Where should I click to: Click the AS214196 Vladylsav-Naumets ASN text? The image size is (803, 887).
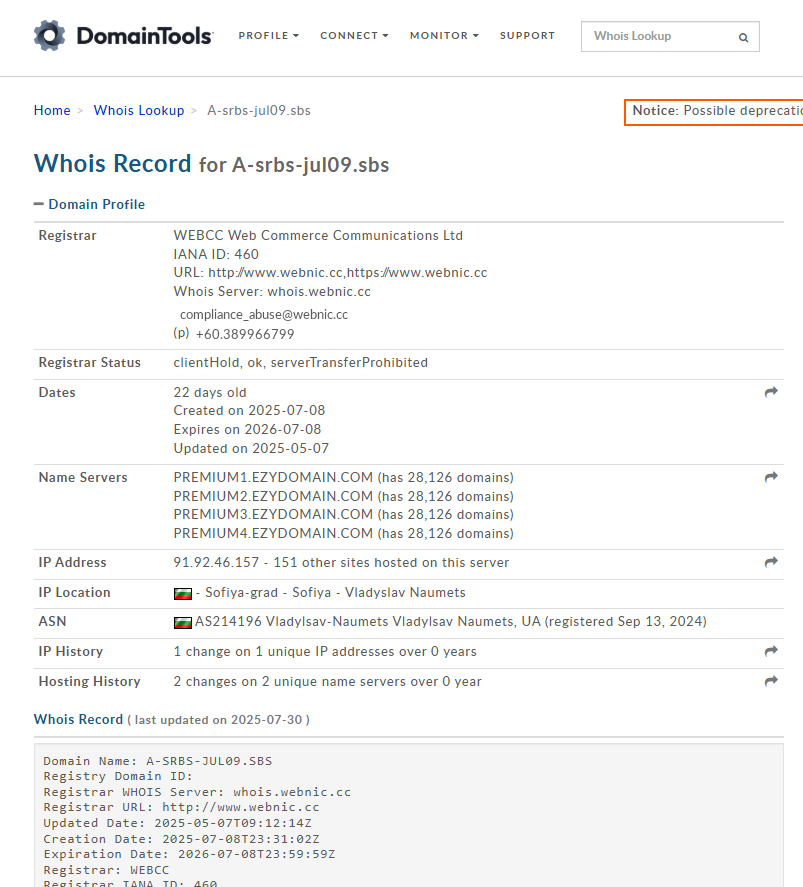[x=451, y=622]
